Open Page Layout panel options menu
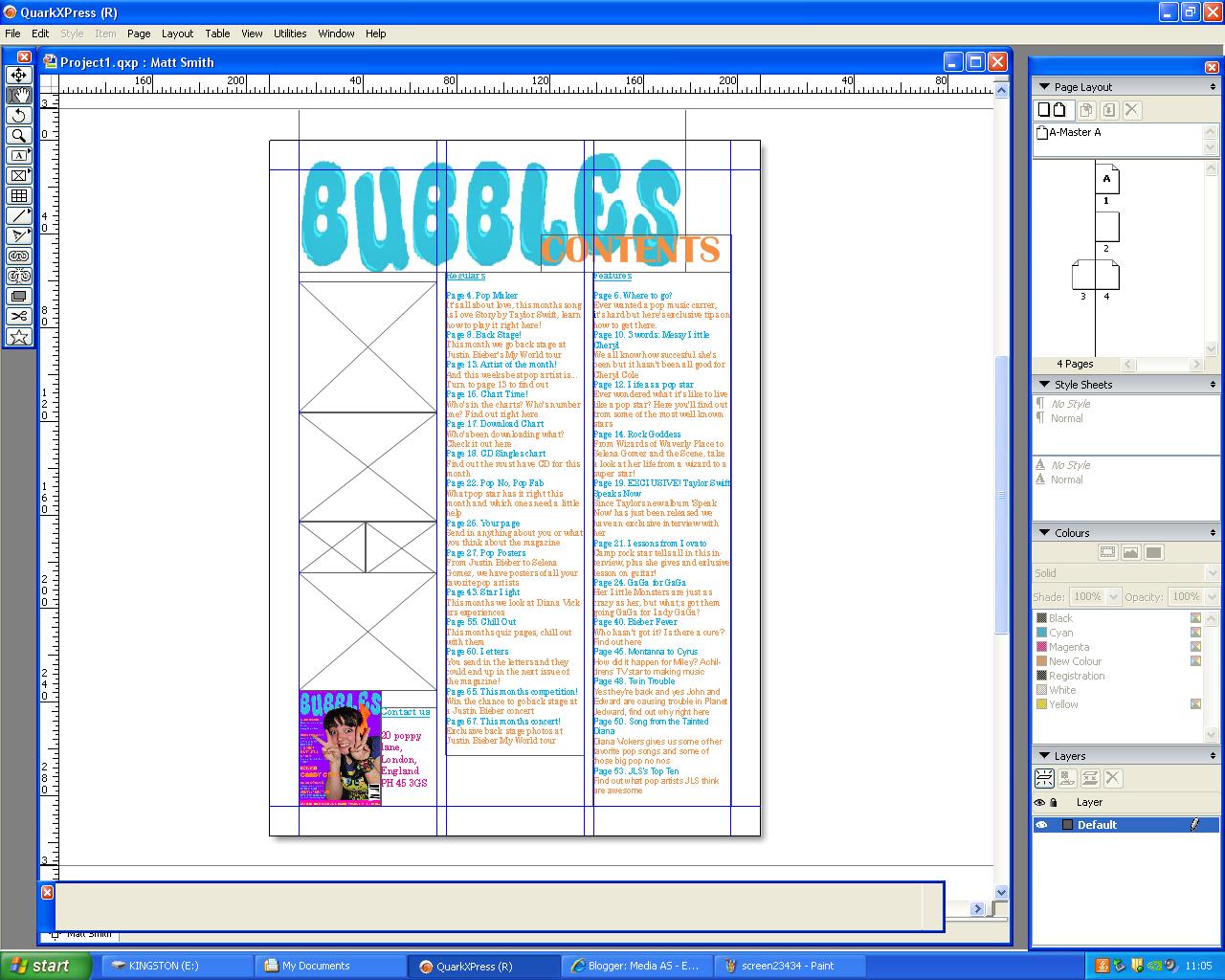The image size is (1225, 980). 1213,87
